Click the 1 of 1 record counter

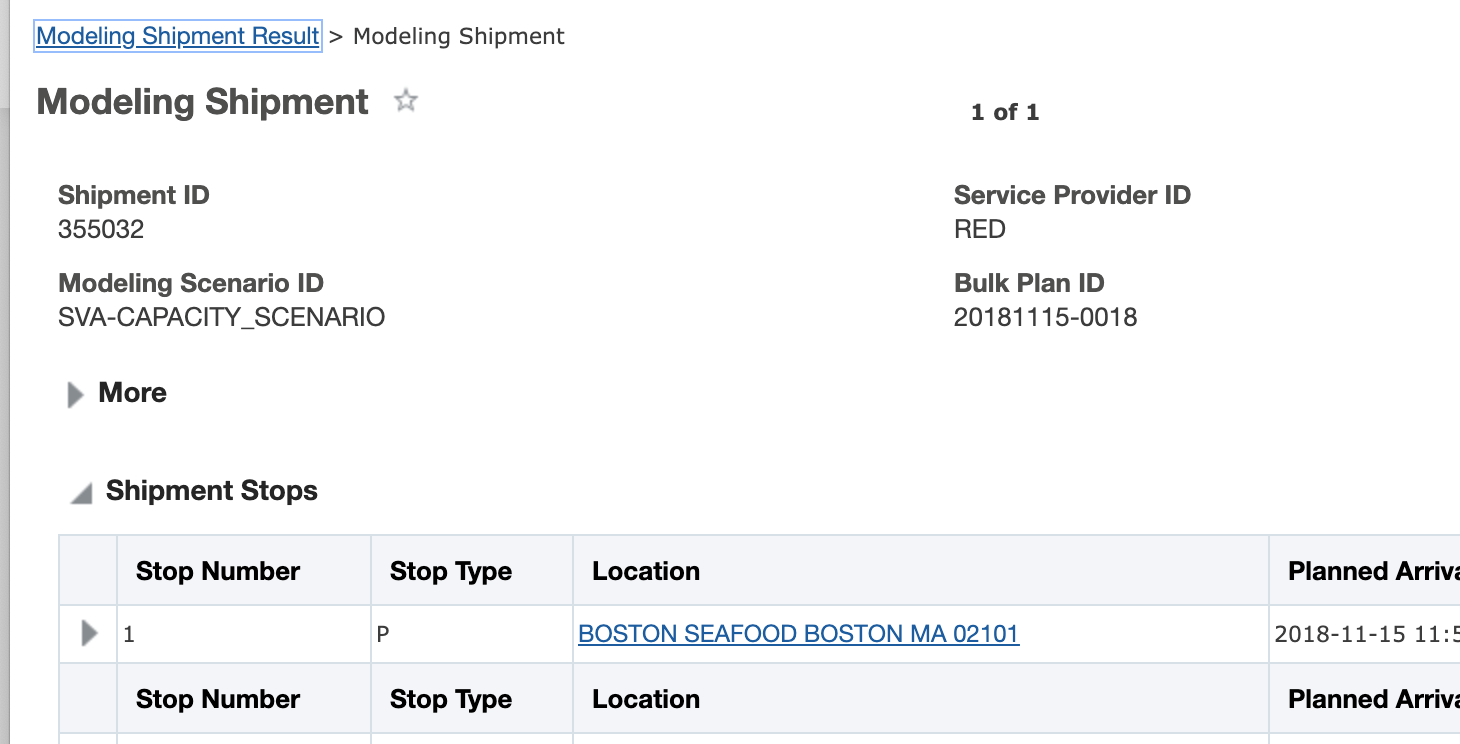(1004, 112)
